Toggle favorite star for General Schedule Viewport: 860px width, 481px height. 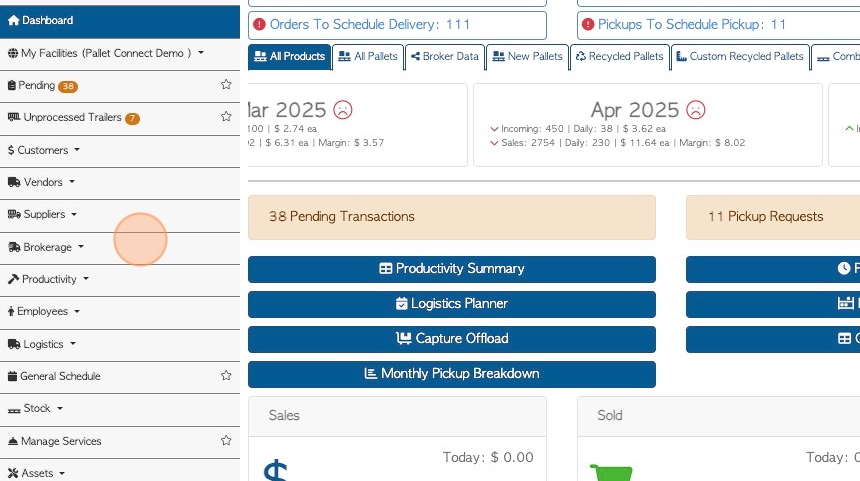pyautogui.click(x=226, y=376)
